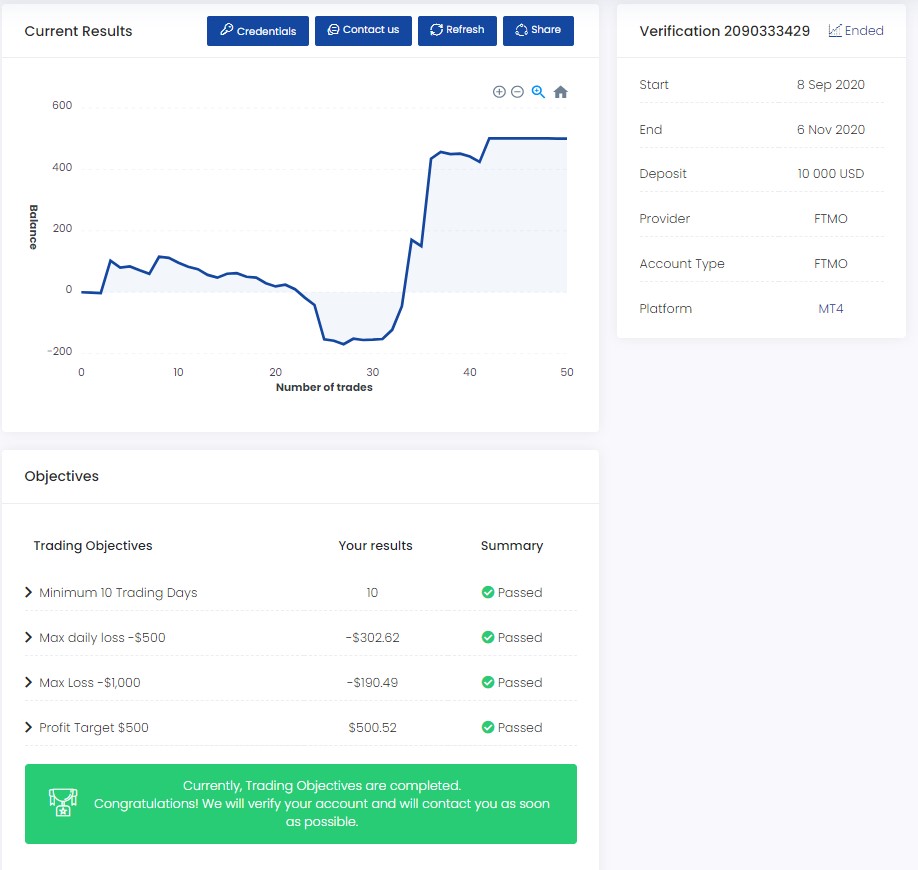Expand the Max daily loss -$500 row
This screenshot has height=870, width=918.
[x=29, y=638]
